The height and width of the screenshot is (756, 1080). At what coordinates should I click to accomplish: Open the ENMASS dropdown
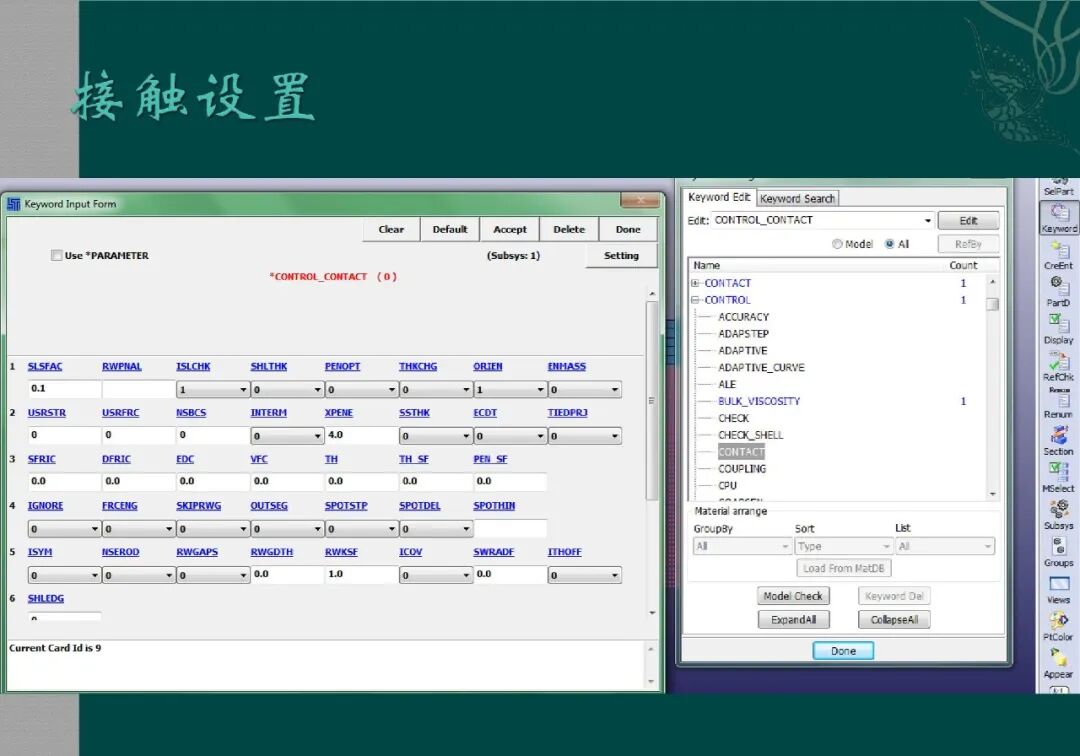click(x=584, y=389)
